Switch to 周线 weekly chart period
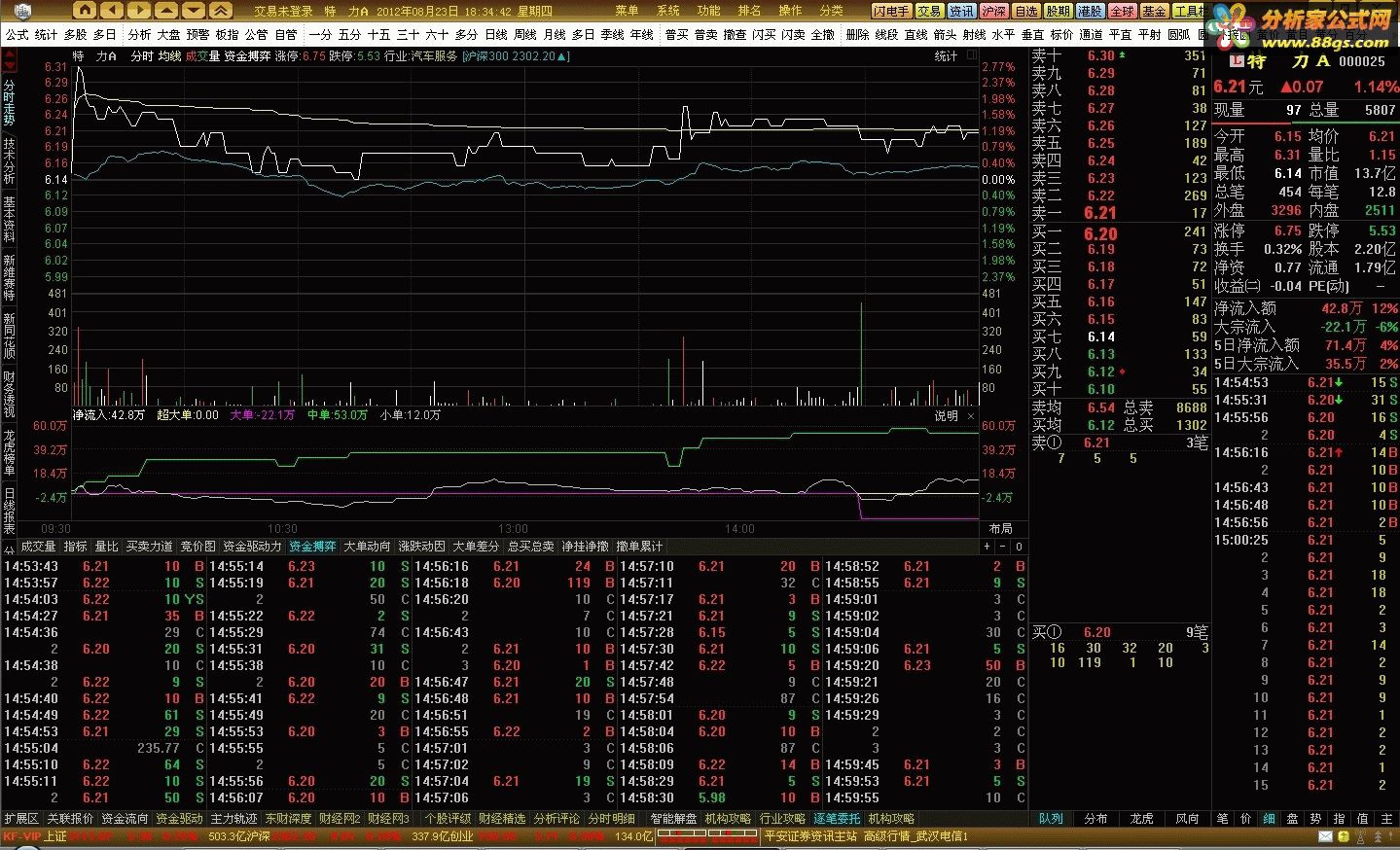The height and width of the screenshot is (850, 1400). tap(525, 34)
